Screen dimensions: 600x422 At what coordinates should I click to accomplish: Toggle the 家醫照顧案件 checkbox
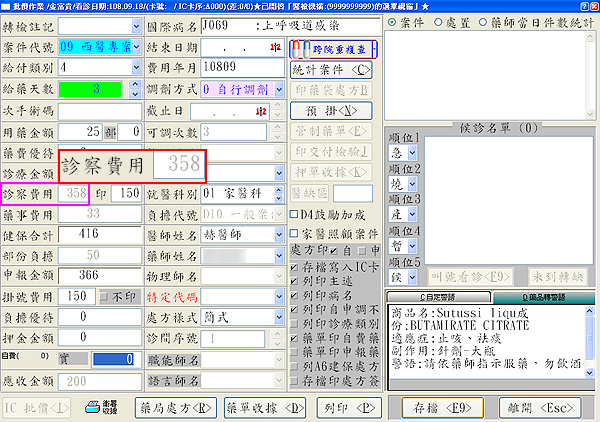tap(294, 232)
